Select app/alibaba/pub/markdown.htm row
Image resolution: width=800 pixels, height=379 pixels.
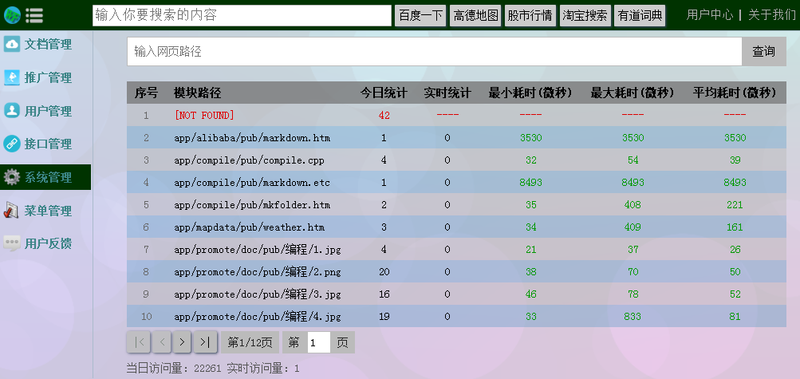[x=457, y=138]
